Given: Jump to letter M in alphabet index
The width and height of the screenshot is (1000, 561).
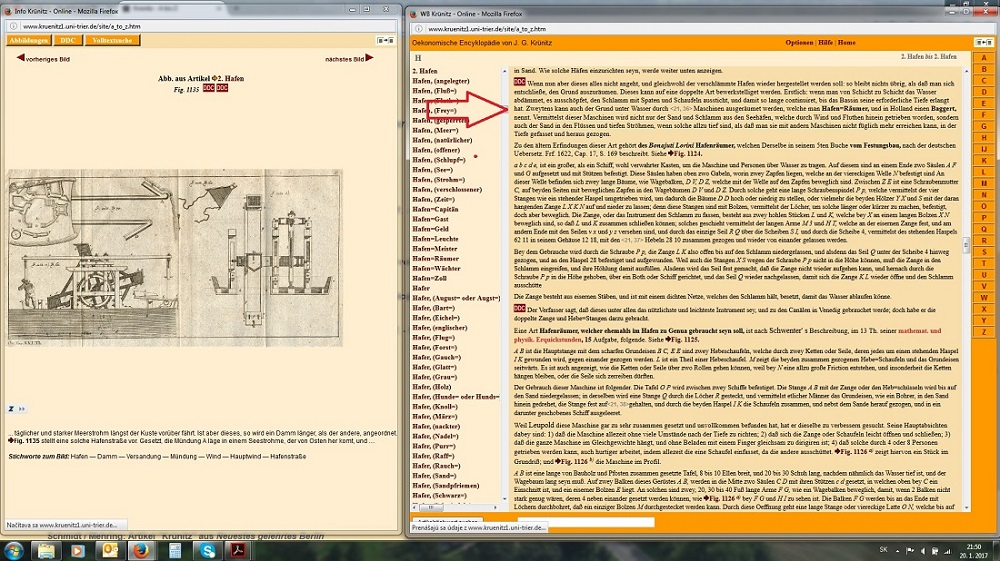Looking at the screenshot, I should click(x=984, y=182).
